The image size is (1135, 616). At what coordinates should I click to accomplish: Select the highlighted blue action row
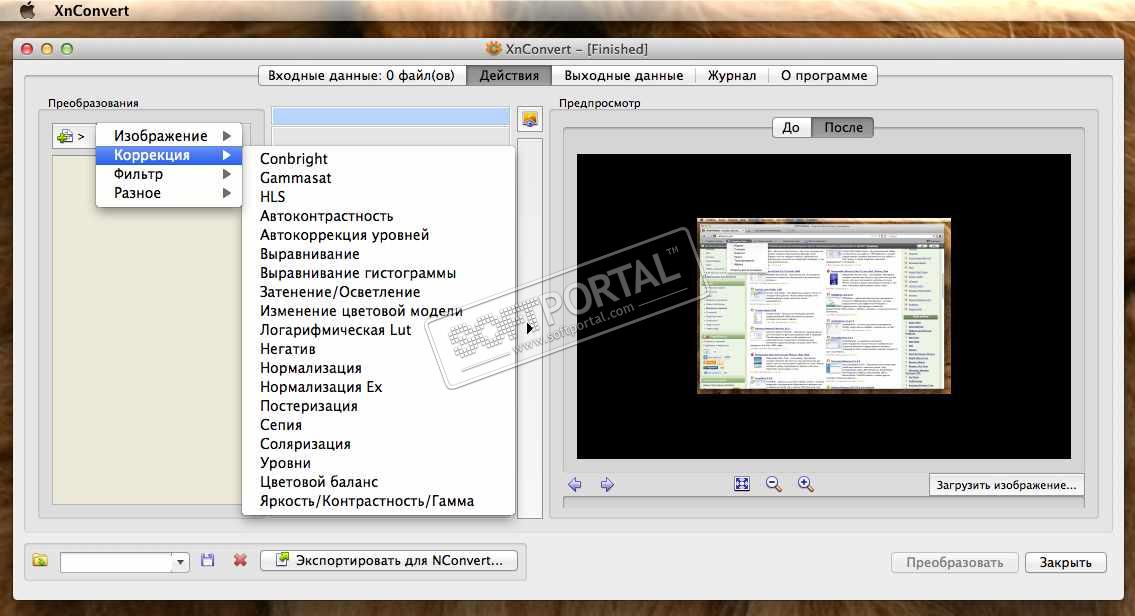coord(391,116)
